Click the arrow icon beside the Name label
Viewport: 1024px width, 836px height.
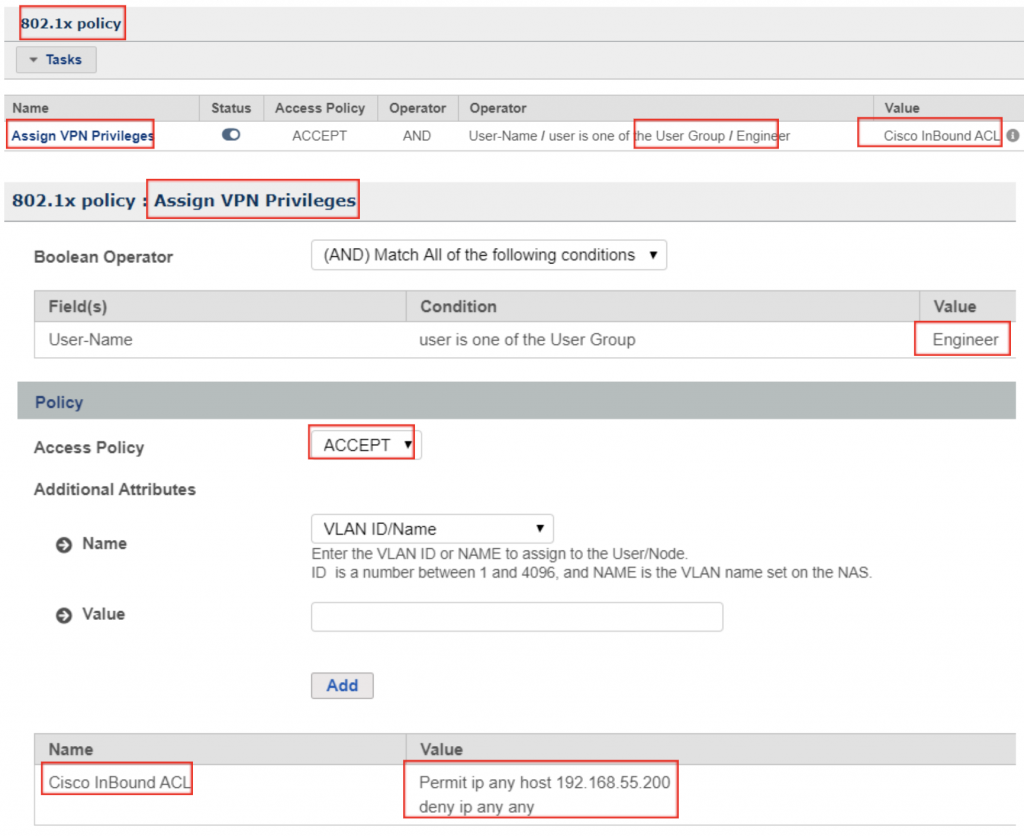[64, 545]
